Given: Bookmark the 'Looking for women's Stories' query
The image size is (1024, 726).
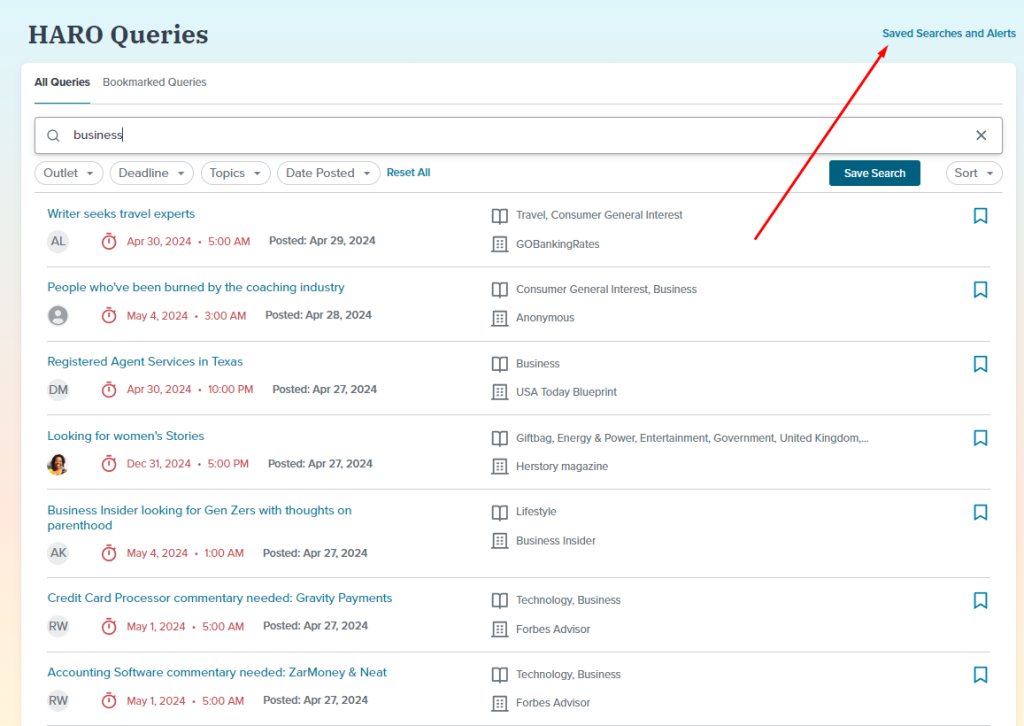Looking at the screenshot, I should [x=980, y=437].
